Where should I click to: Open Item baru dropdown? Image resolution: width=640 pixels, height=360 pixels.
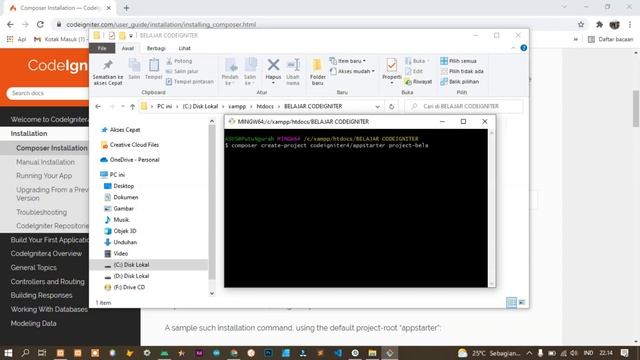click(x=347, y=61)
